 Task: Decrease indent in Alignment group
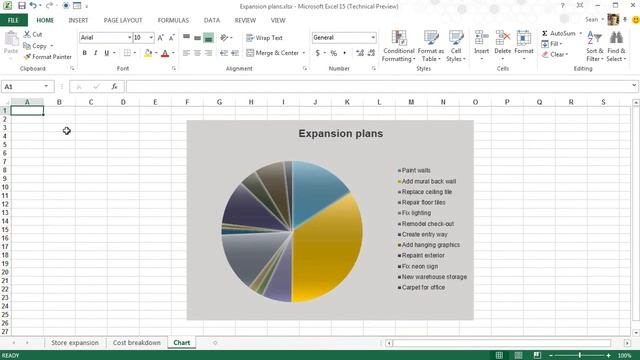[x=224, y=53]
